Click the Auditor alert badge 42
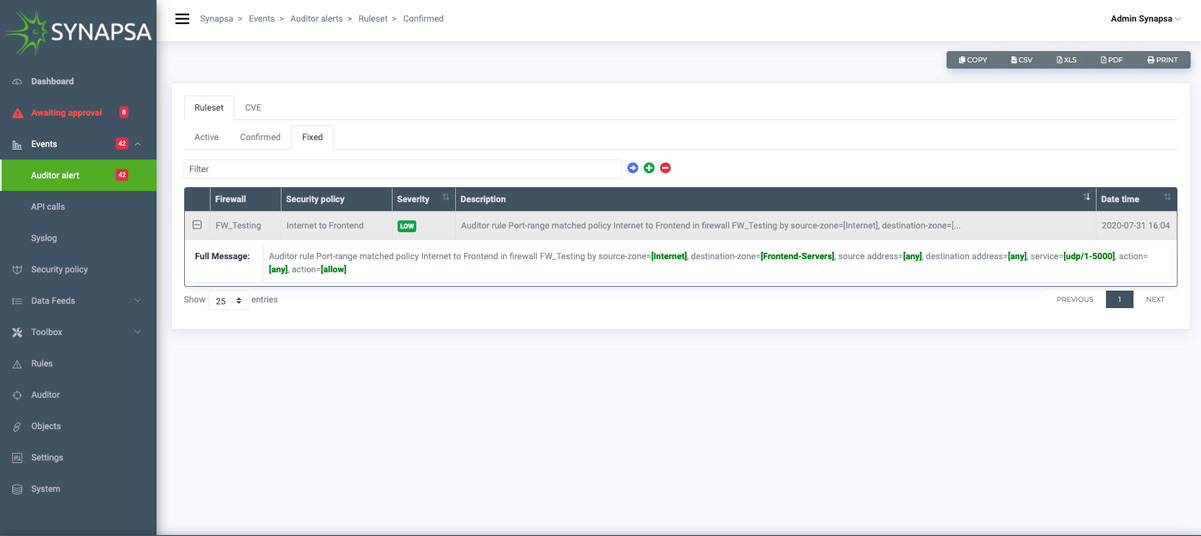The image size is (1201, 536). (122, 175)
